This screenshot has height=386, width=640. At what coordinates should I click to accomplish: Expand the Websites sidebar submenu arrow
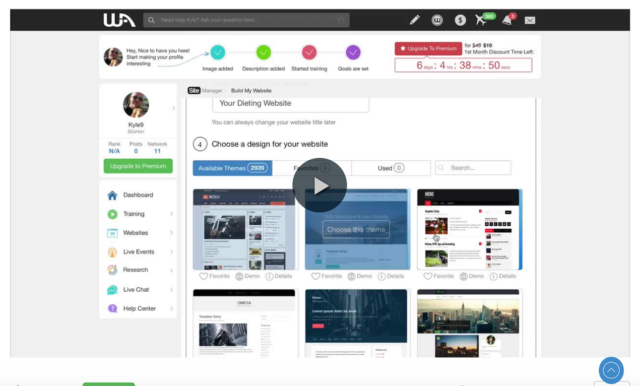171,233
